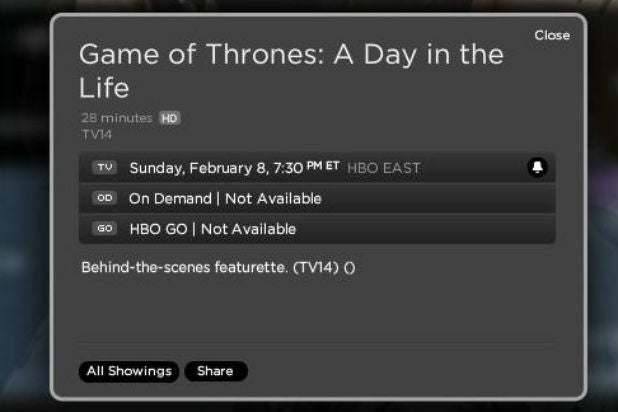Image resolution: width=618 pixels, height=412 pixels.
Task: Click "Not Available" in the On Demand row
Action: coord(273,198)
